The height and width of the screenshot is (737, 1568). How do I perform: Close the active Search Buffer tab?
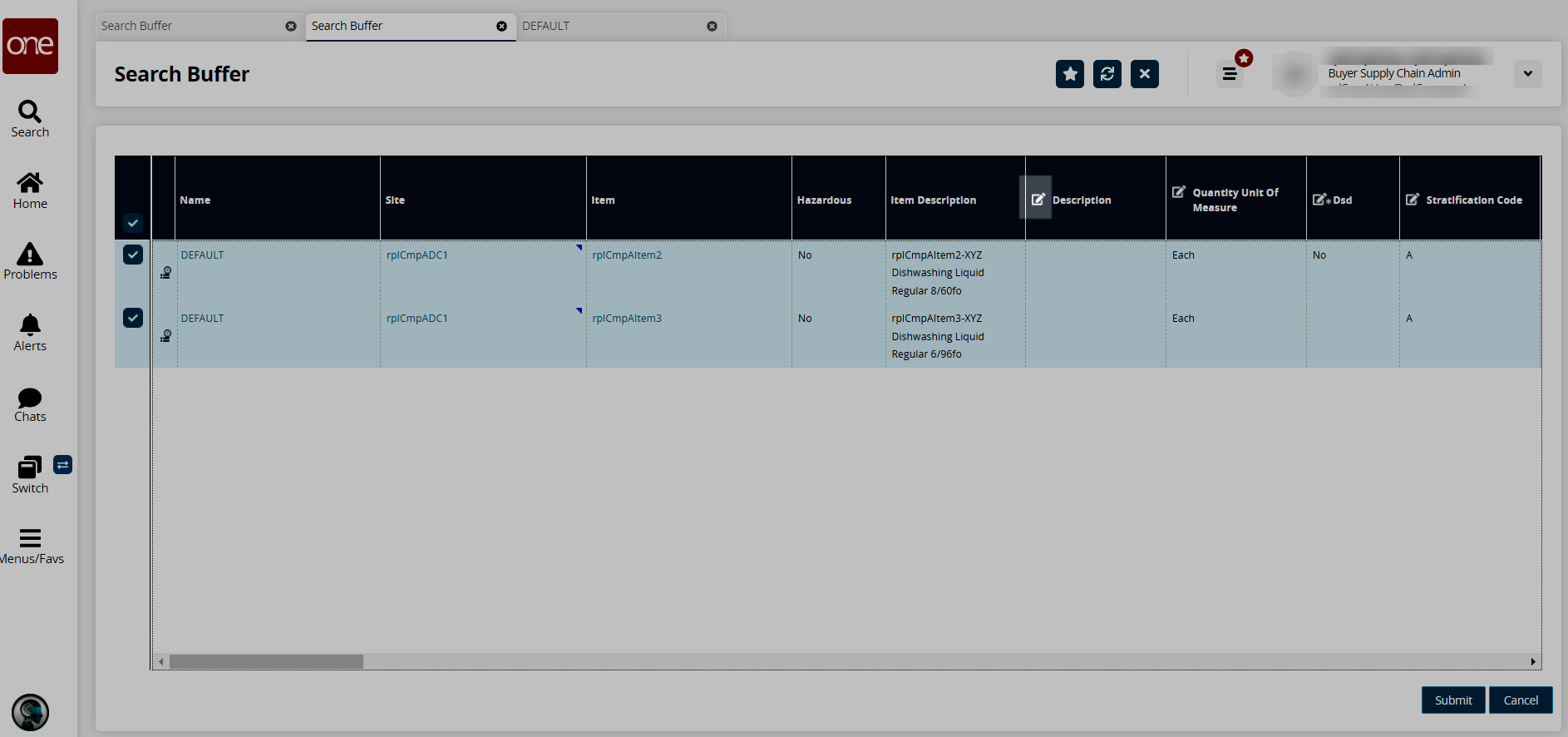(x=501, y=26)
